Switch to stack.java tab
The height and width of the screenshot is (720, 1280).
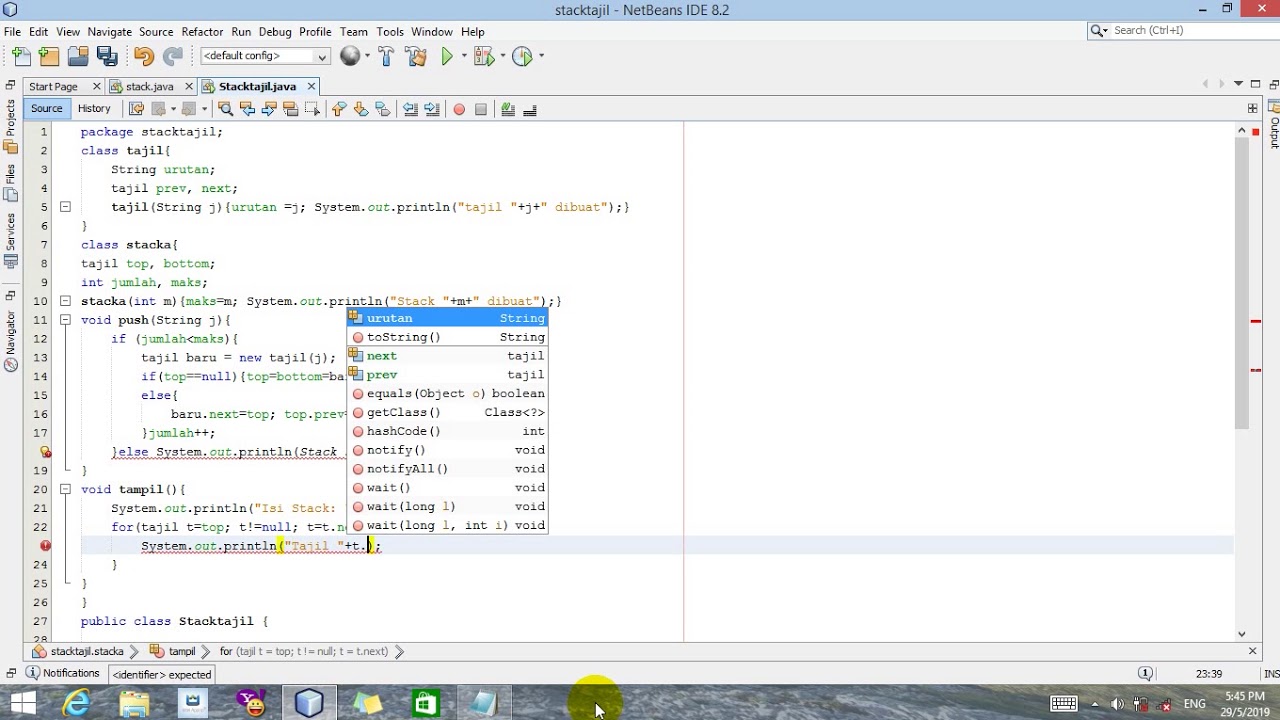[149, 87]
